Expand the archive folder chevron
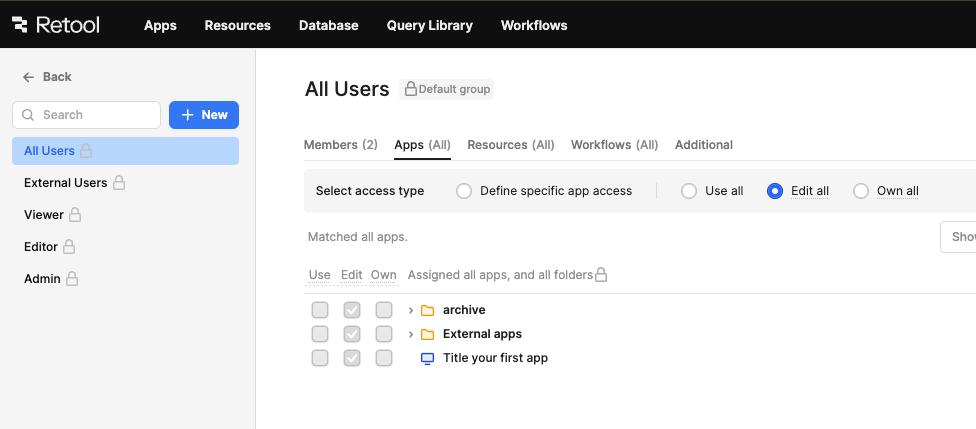976x429 pixels. click(411, 310)
